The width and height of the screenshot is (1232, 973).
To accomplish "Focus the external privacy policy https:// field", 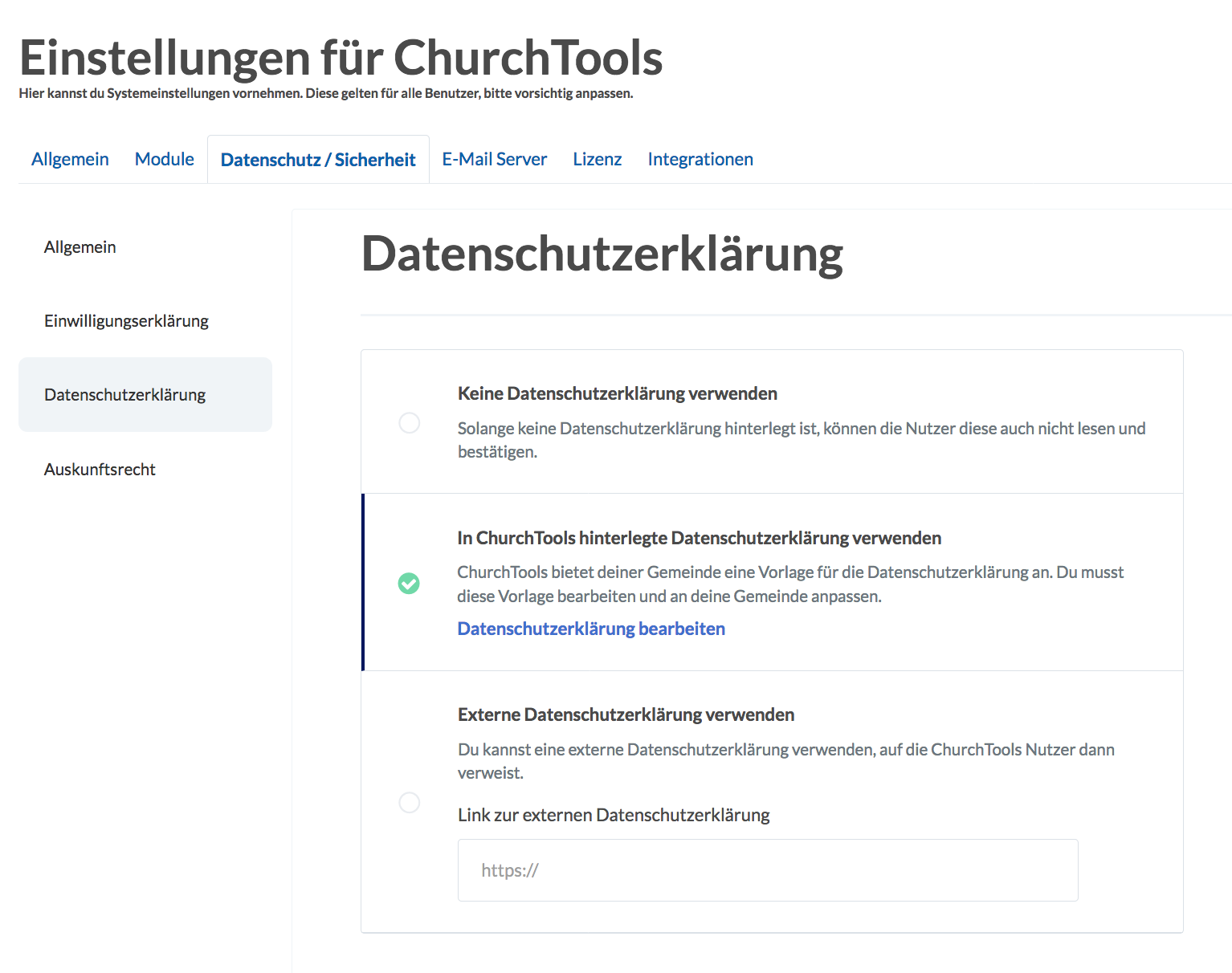I will (768, 870).
